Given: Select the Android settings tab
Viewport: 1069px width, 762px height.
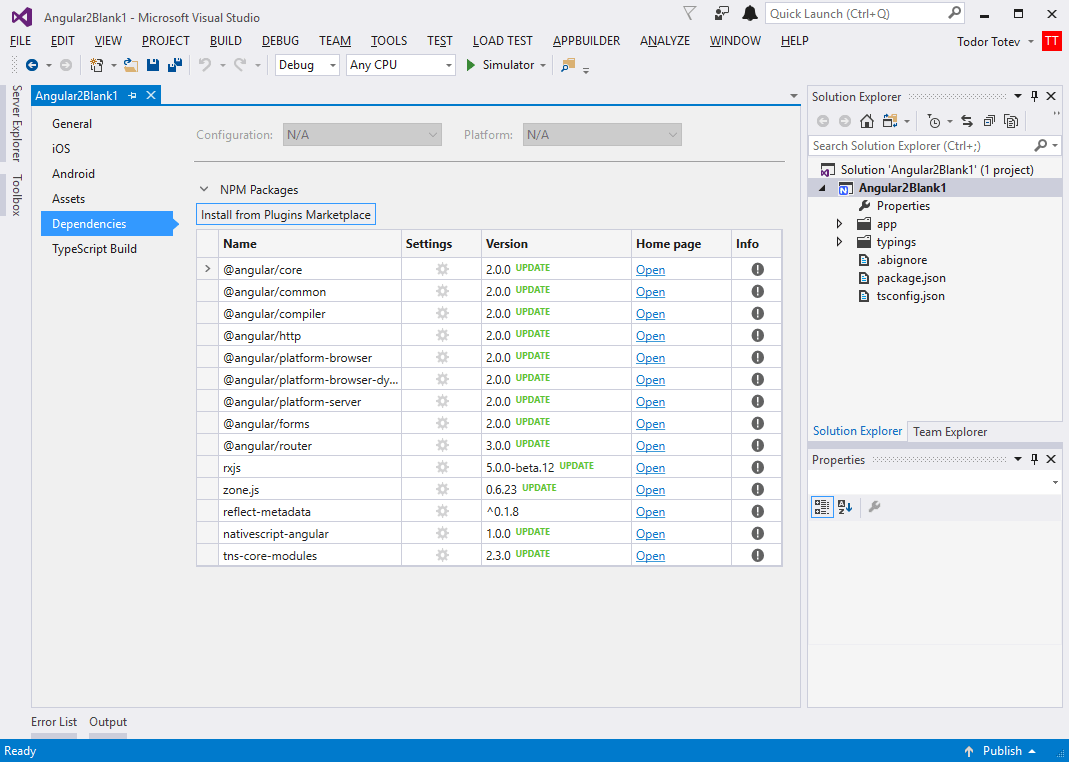Looking at the screenshot, I should [x=74, y=174].
